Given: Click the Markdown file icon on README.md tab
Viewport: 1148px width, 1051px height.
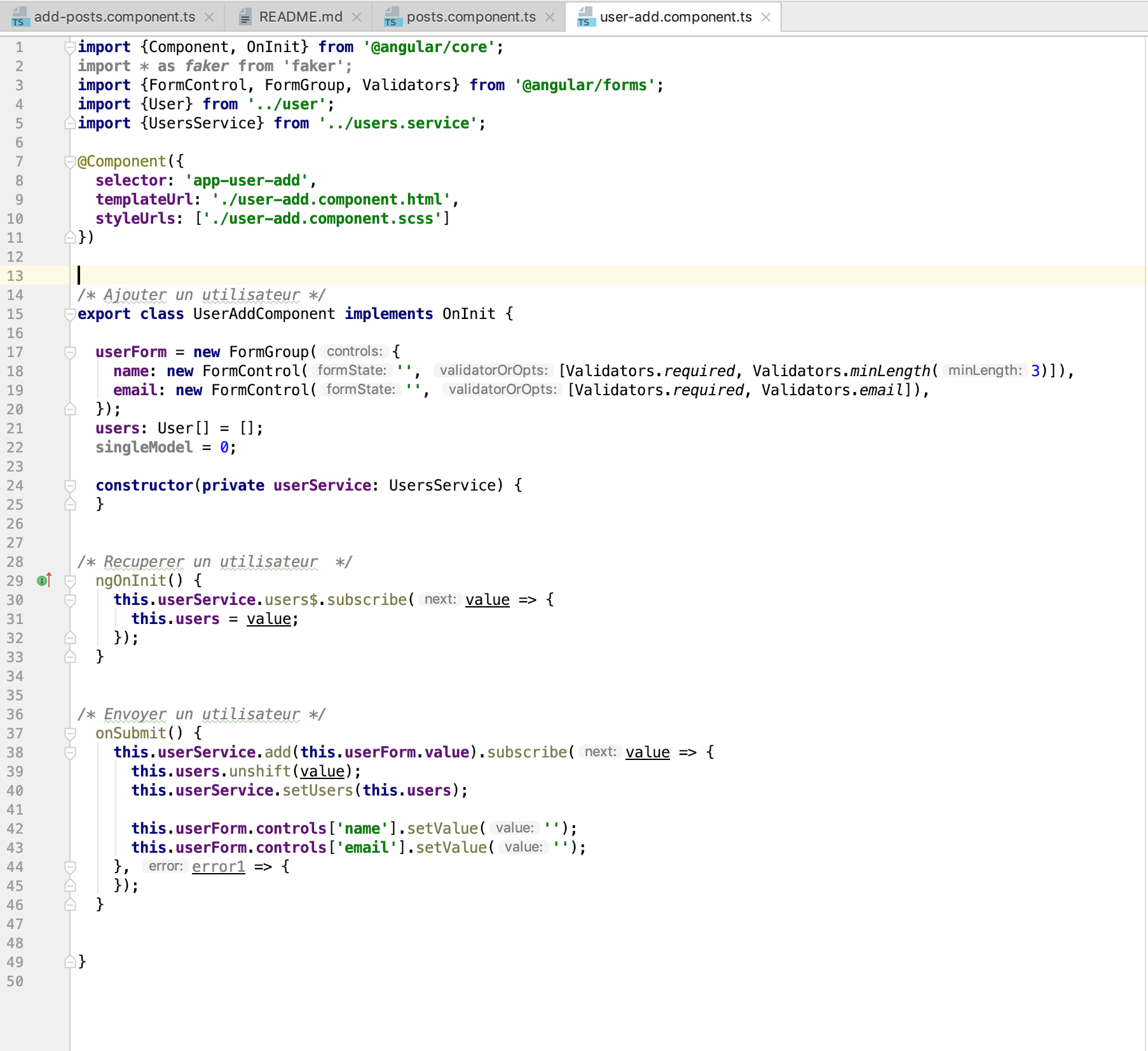Looking at the screenshot, I should pos(245,17).
